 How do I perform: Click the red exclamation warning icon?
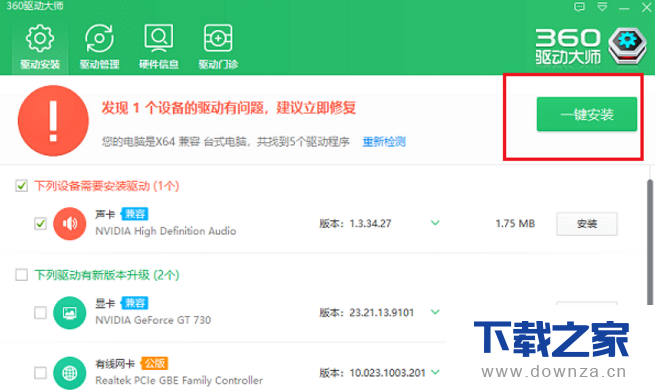point(53,121)
